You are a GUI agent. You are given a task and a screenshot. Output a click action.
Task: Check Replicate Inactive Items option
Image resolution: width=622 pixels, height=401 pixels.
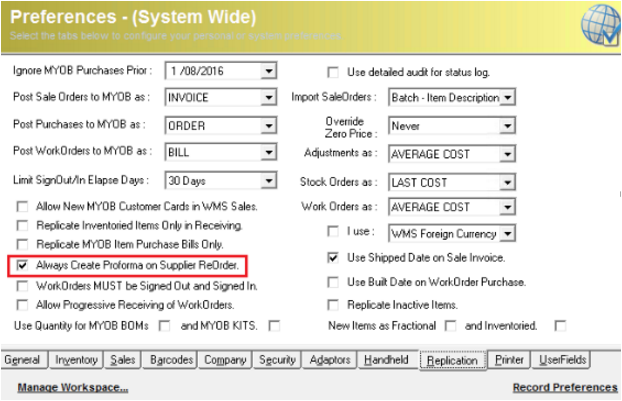coord(333,305)
